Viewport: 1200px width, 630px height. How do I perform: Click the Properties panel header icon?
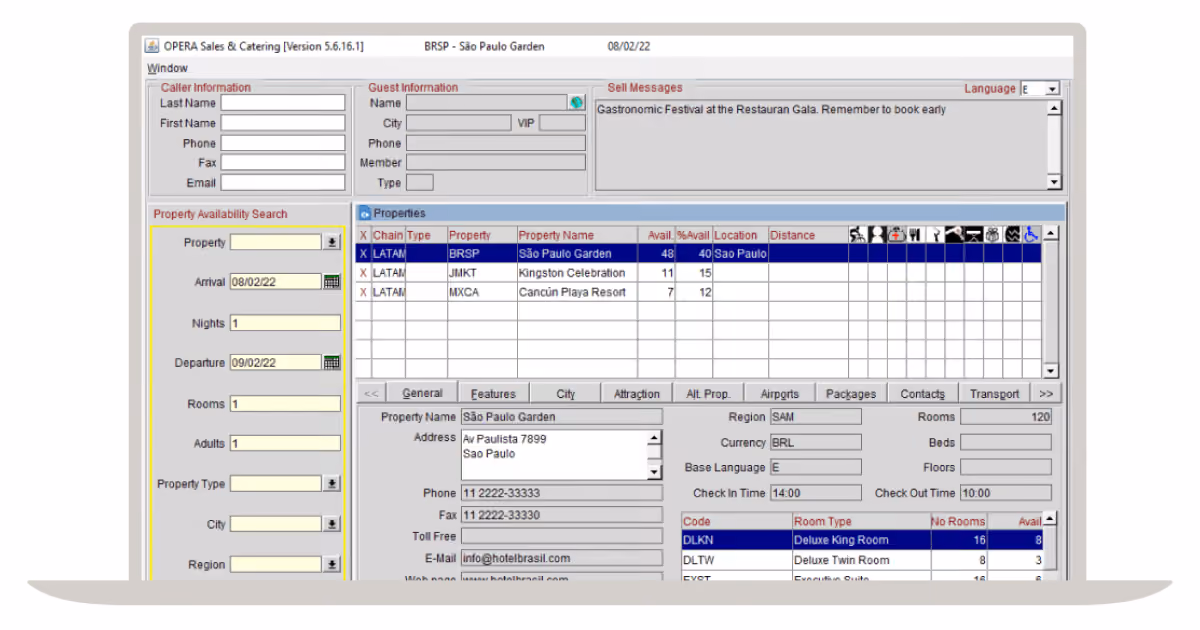(x=364, y=213)
